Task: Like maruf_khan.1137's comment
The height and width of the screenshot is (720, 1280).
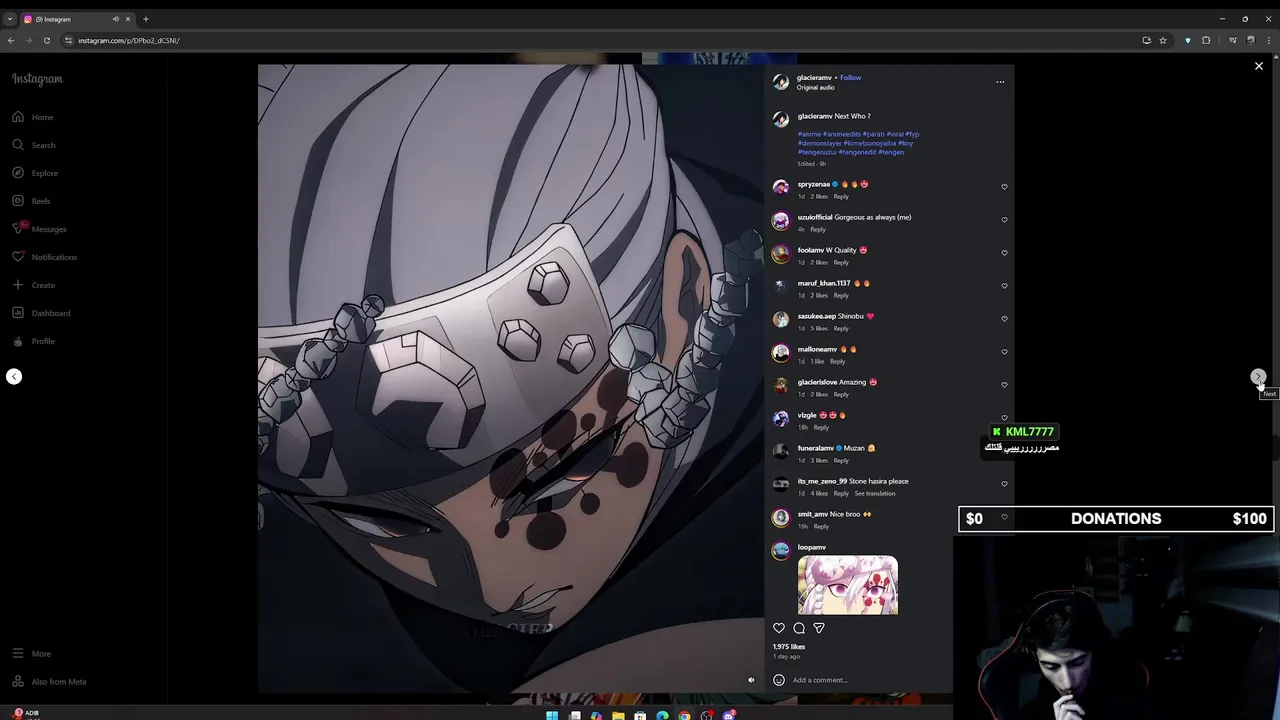Action: pos(1004,286)
